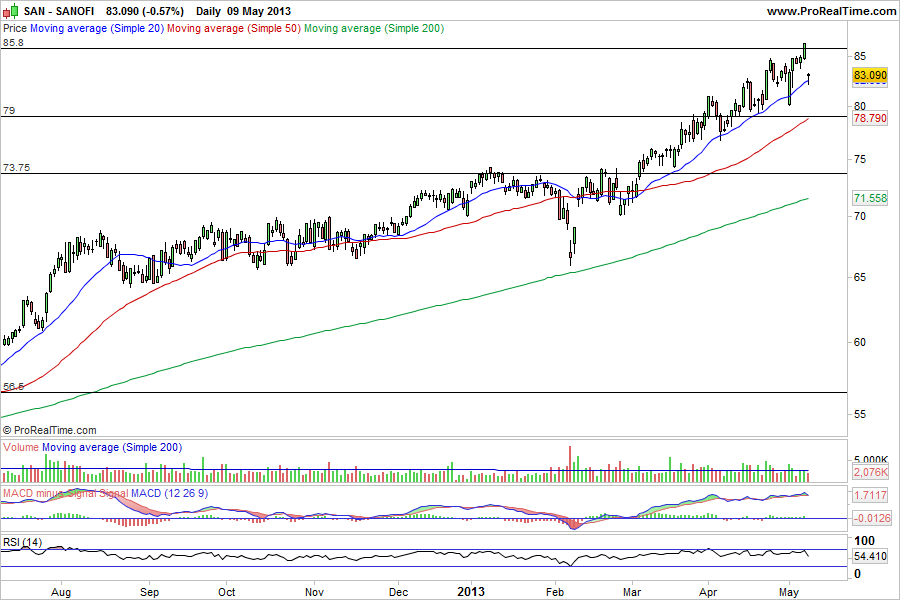Click the 5,000K volume axis label
The image size is (900, 600).
pos(870,460)
